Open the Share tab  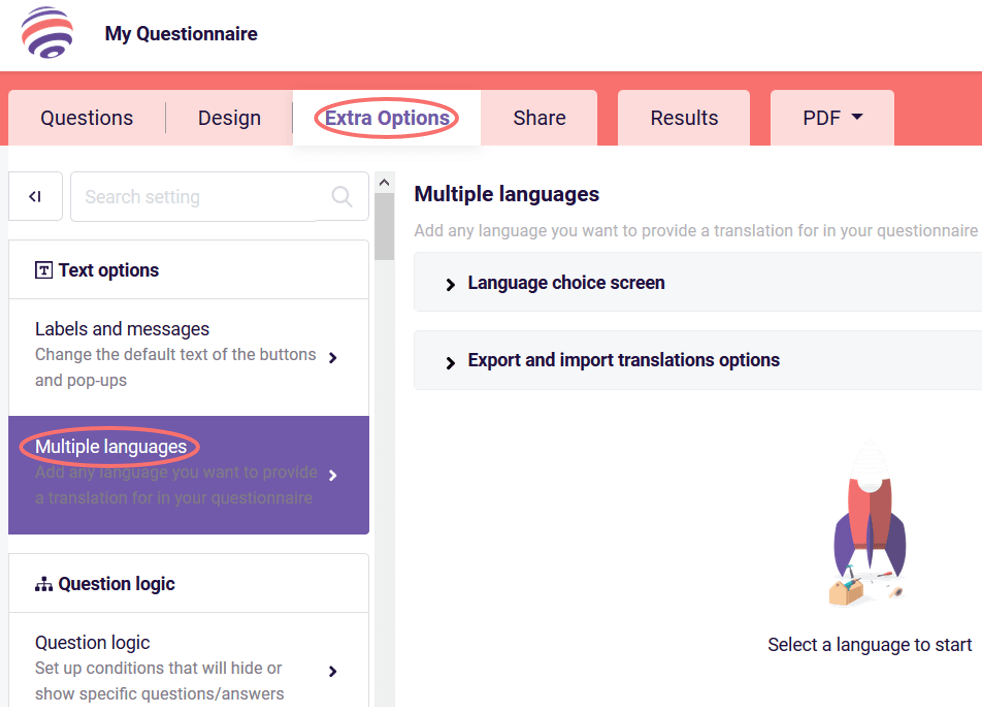click(x=539, y=117)
